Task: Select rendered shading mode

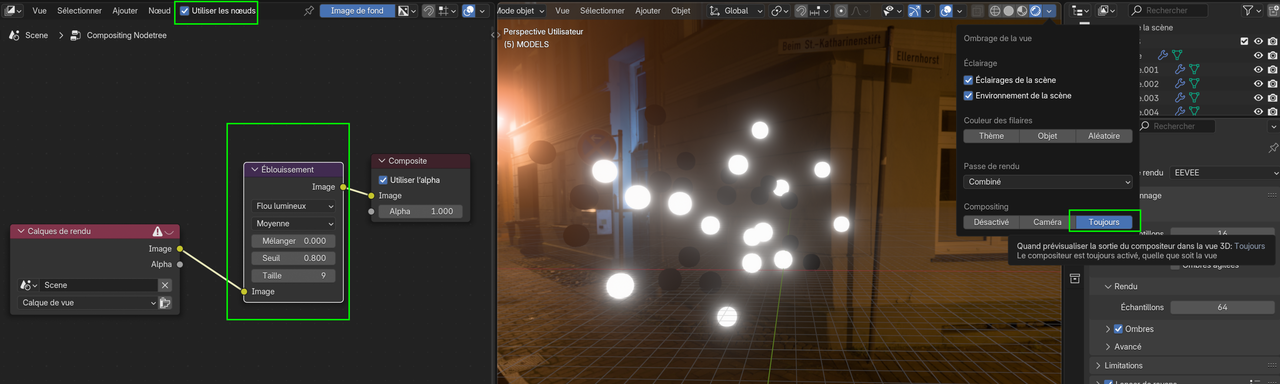Action: pos(1035,10)
